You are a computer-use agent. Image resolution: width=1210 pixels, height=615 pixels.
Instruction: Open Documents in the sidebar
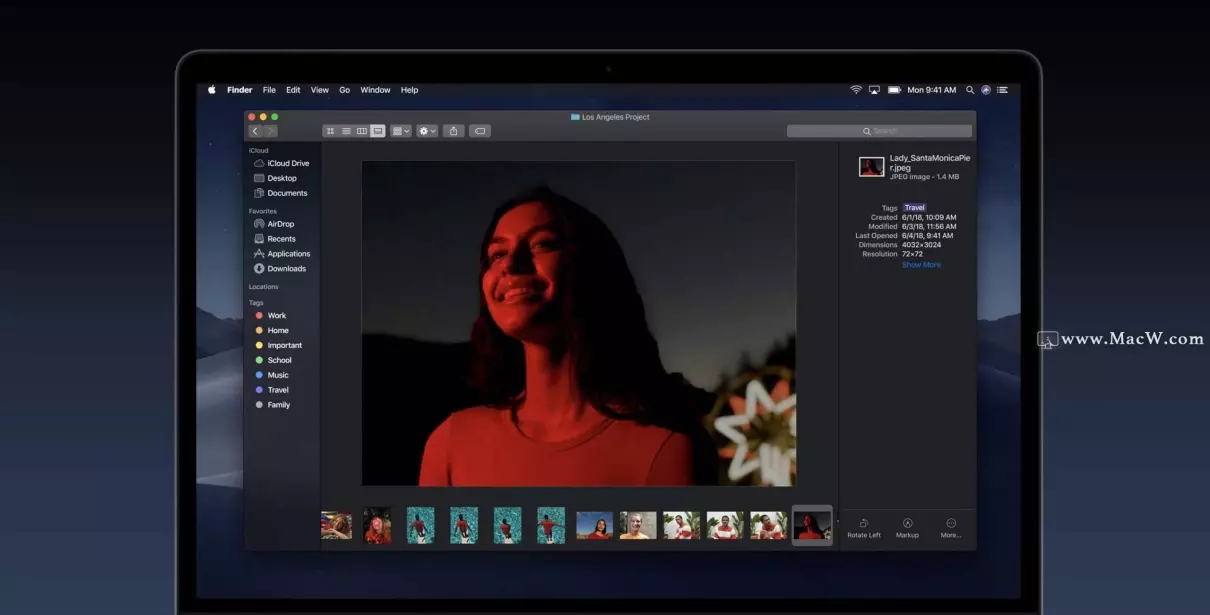(x=281, y=193)
